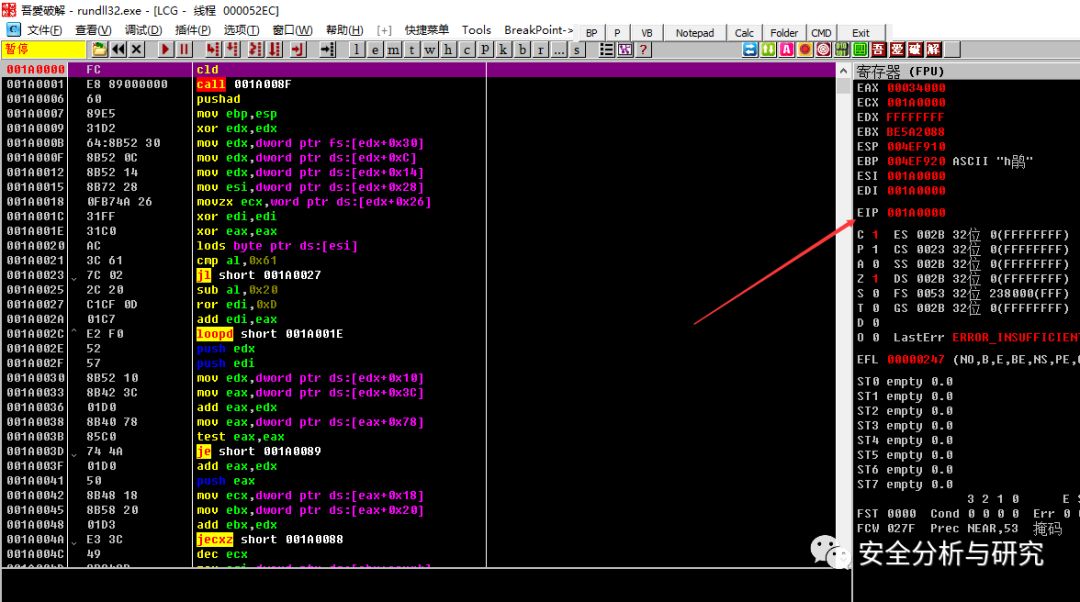The image size is (1080, 602).
Task: Show the Memory map via the 'm' button
Action: [393, 50]
